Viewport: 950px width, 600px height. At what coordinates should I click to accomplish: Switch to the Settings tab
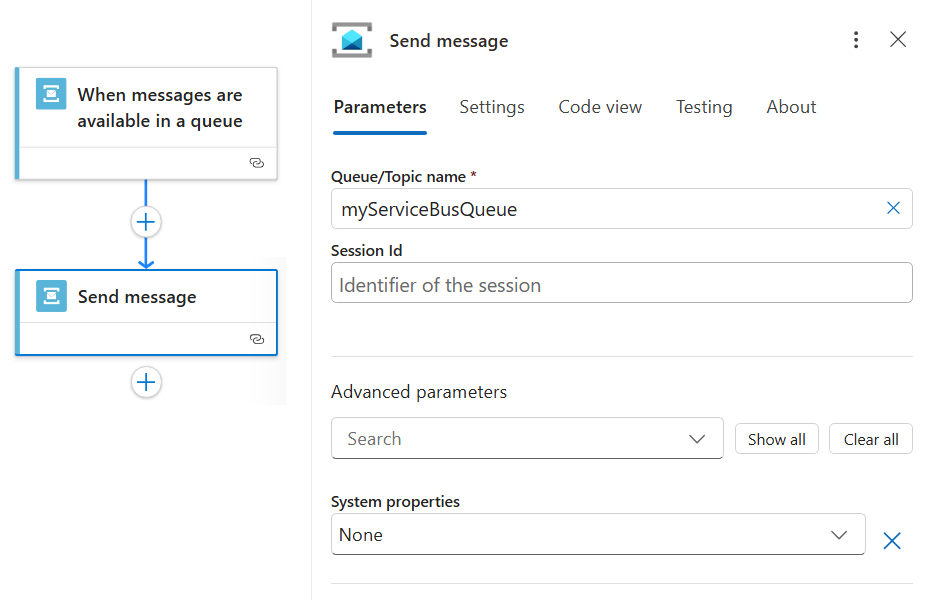click(x=491, y=107)
